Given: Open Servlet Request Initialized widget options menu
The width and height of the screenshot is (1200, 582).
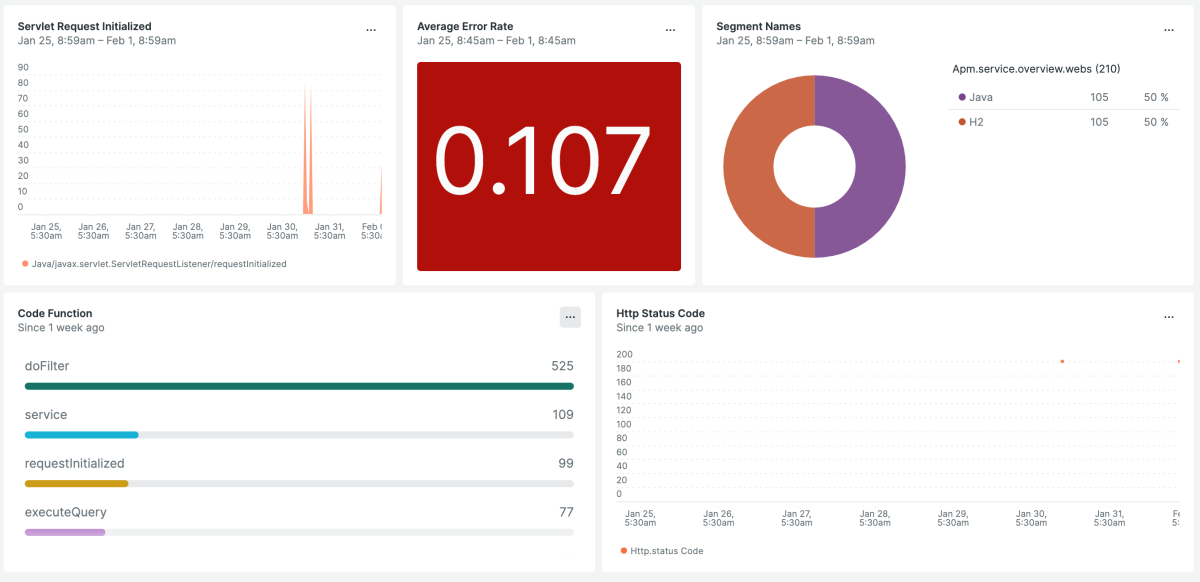Looking at the screenshot, I should pos(371,30).
